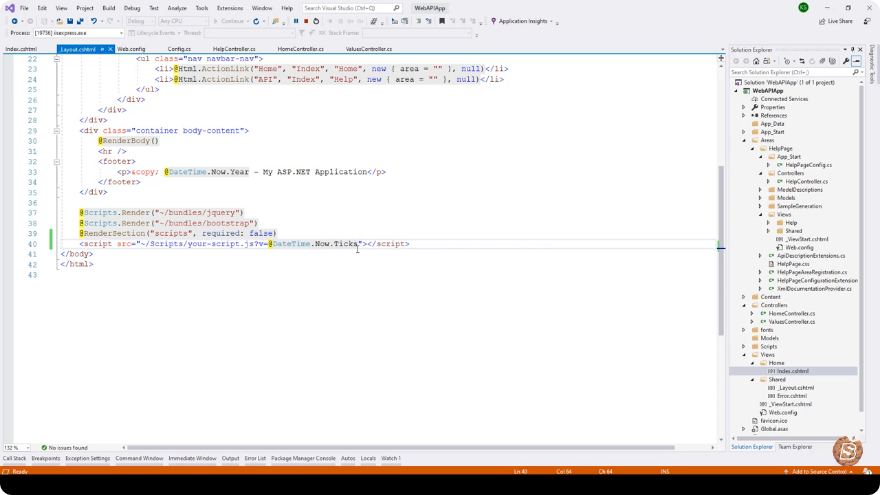Collapse the top-level Controllers folder
Image resolution: width=880 pixels, height=495 pixels.
744,305
